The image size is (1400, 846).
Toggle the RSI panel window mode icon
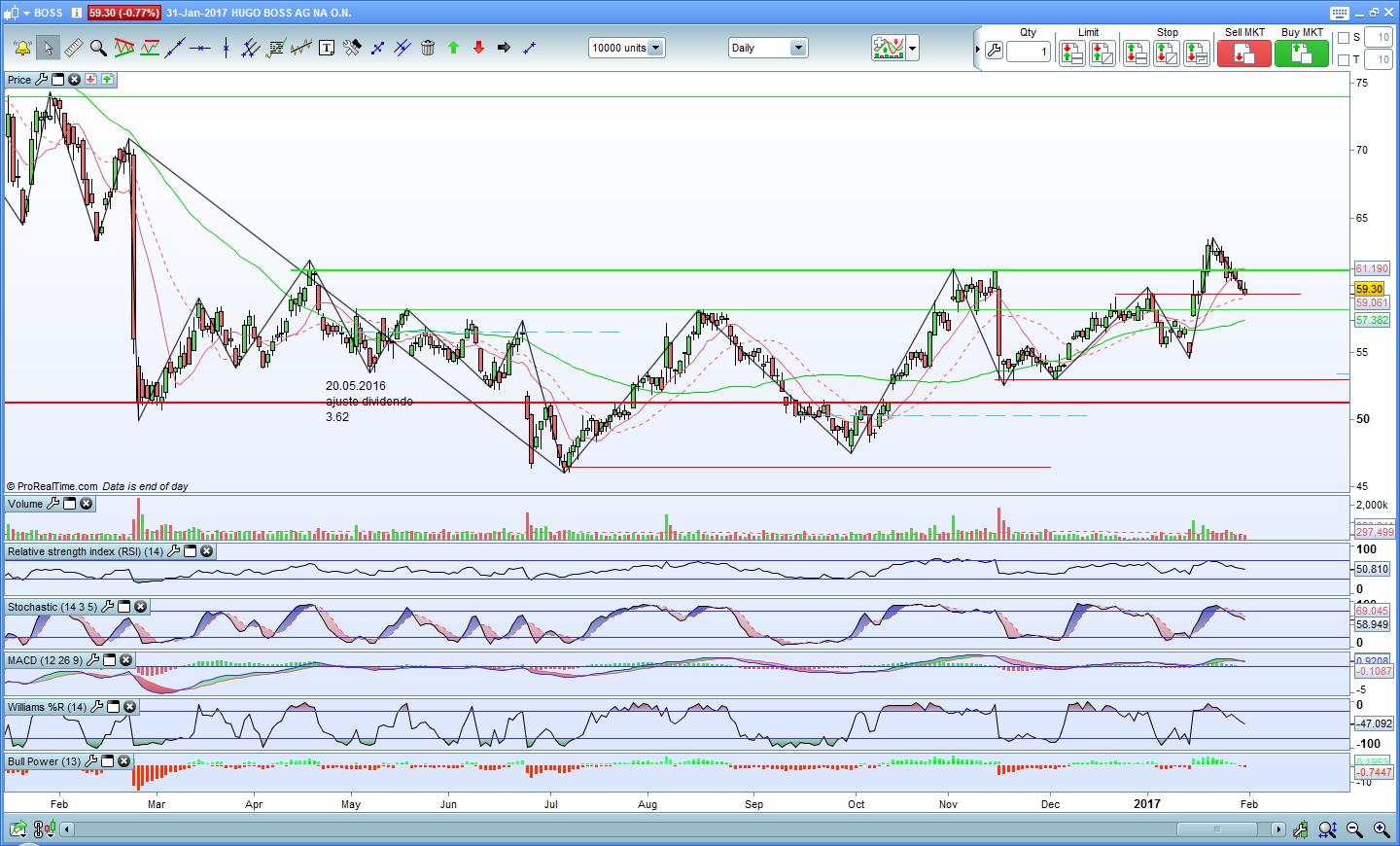(x=191, y=551)
